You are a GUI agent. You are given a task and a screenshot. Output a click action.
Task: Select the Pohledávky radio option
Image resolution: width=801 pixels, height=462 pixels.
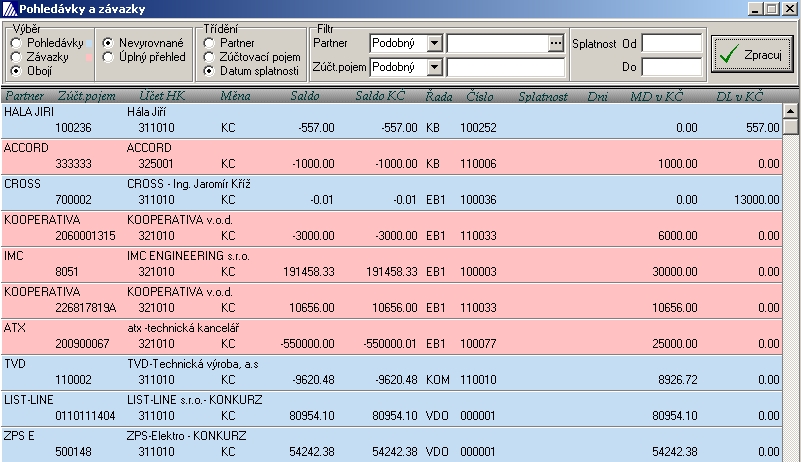coord(15,44)
